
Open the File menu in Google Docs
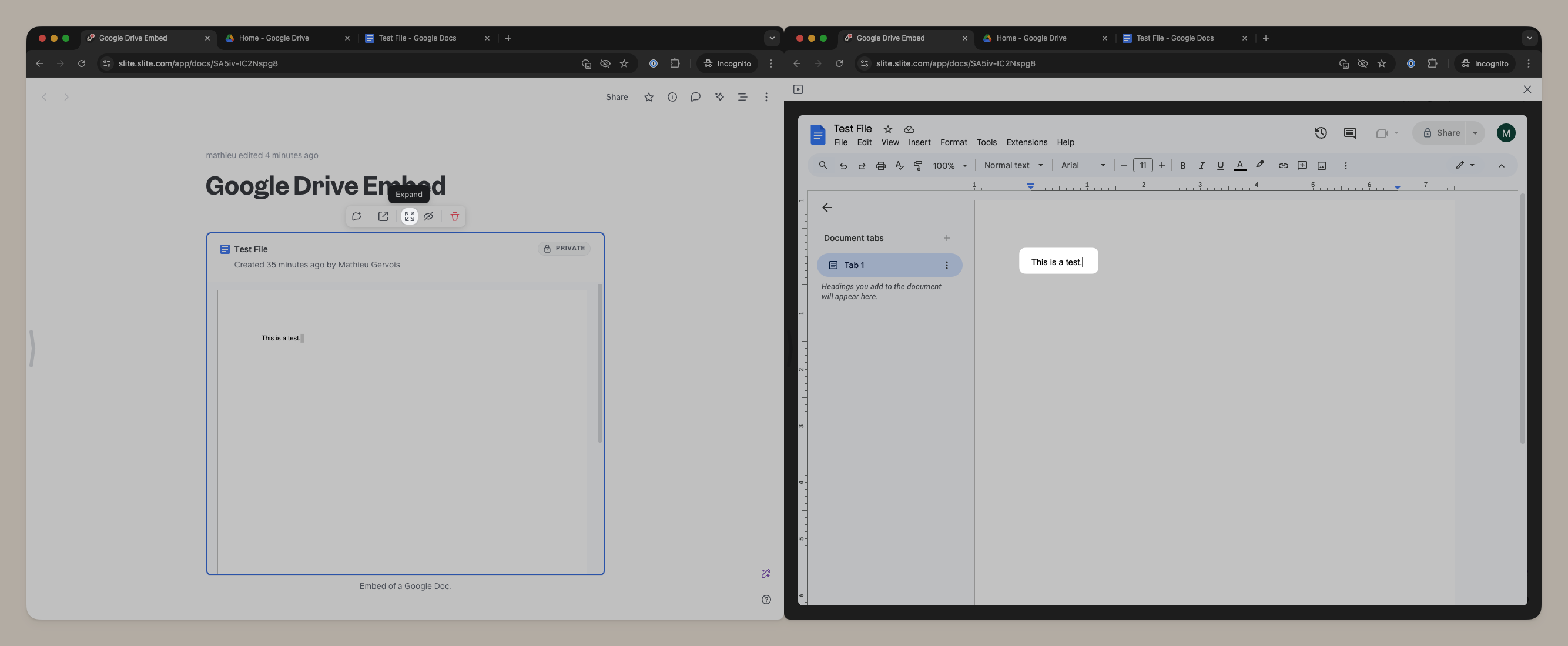click(840, 142)
